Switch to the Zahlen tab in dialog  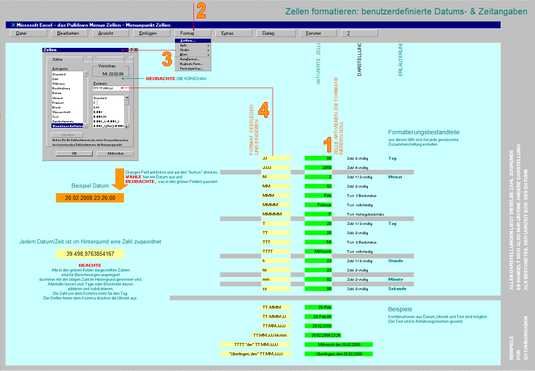(58, 59)
